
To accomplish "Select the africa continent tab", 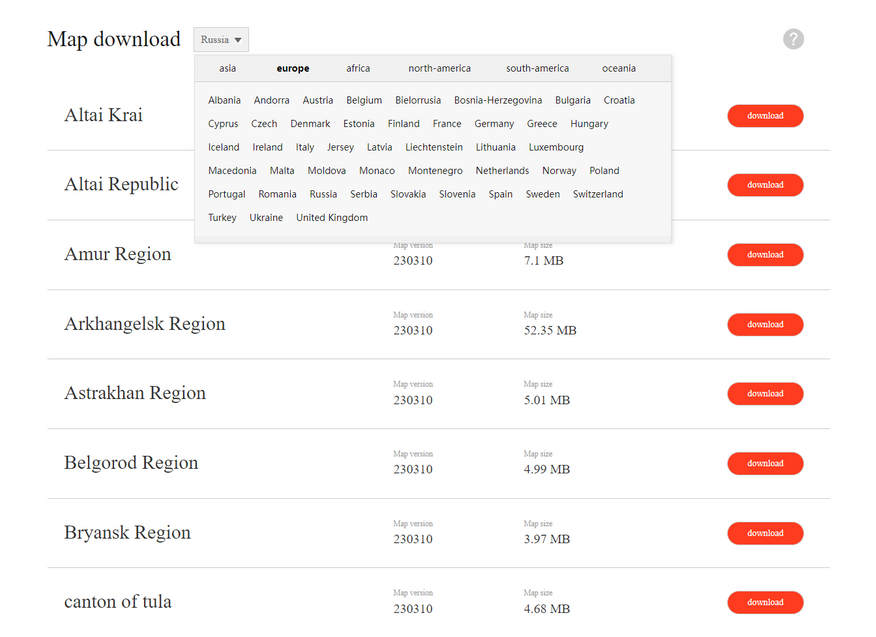I will coord(358,69).
